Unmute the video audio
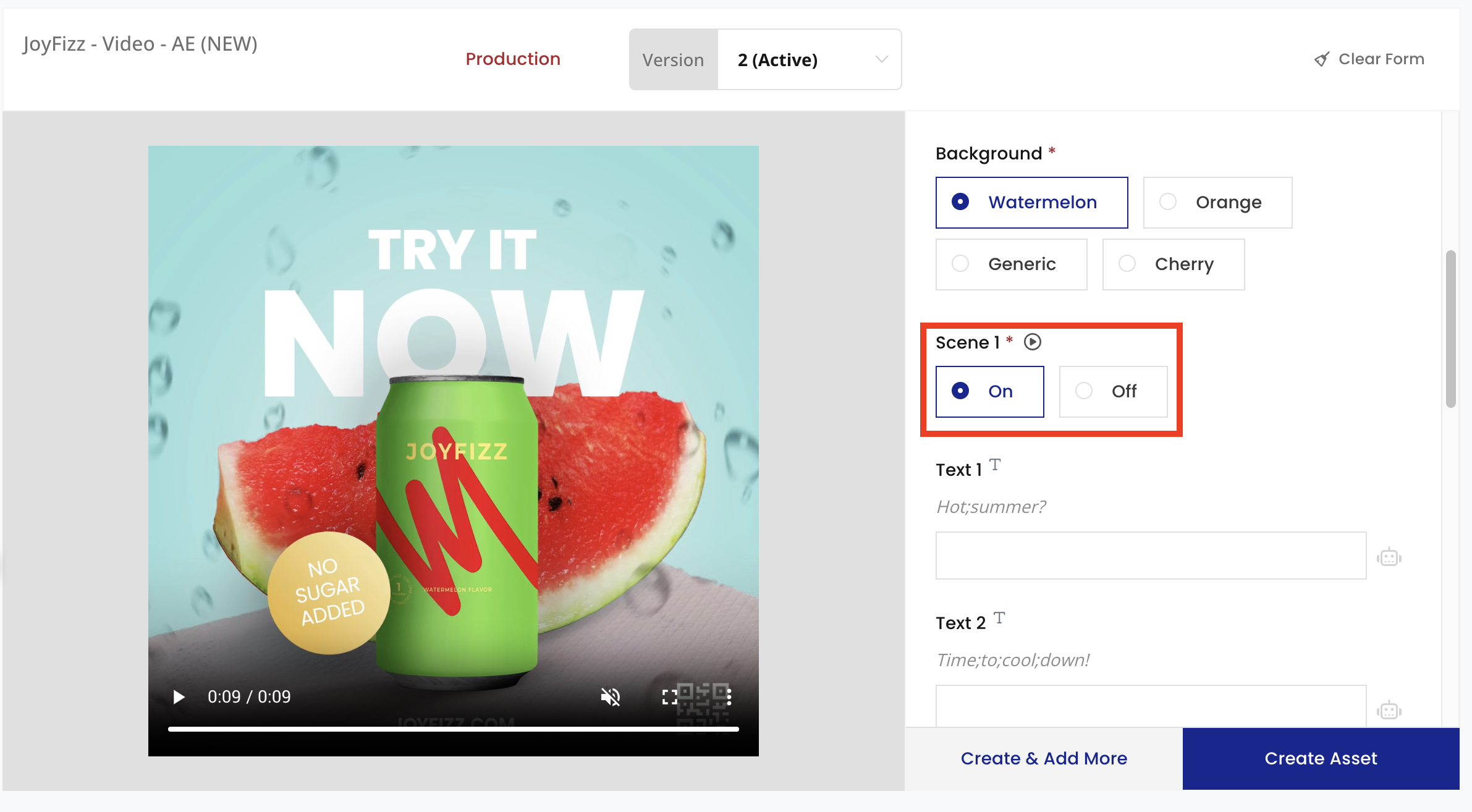Viewport: 1472px width, 812px height. 610,697
